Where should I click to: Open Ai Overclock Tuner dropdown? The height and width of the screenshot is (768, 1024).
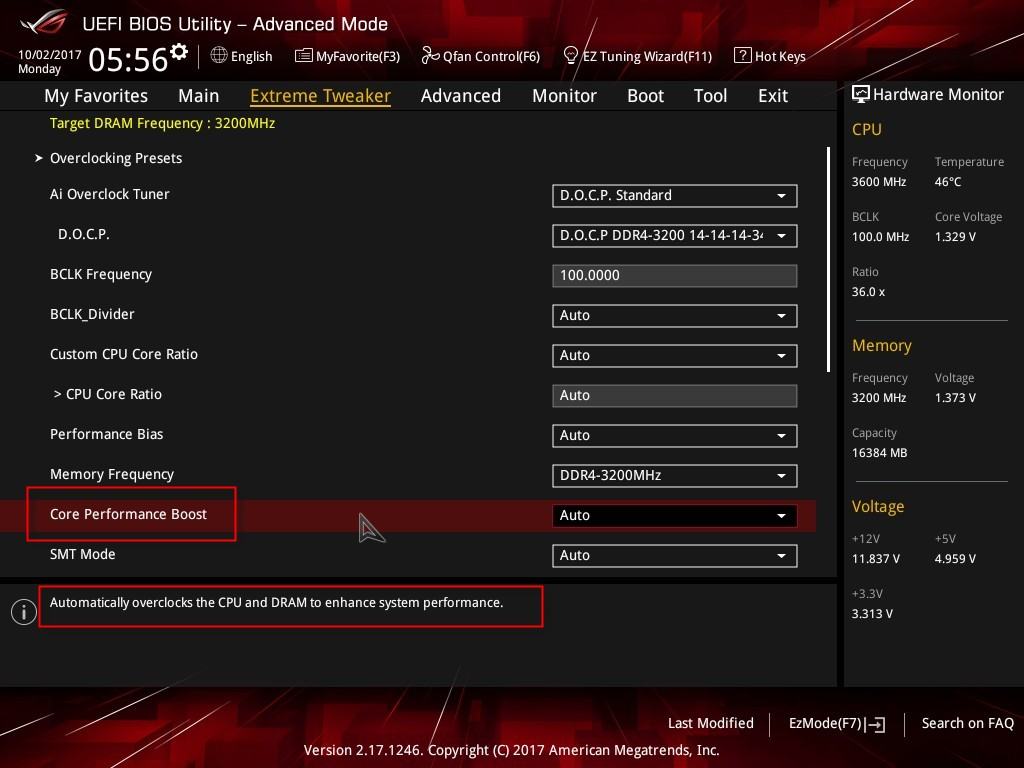tap(675, 196)
